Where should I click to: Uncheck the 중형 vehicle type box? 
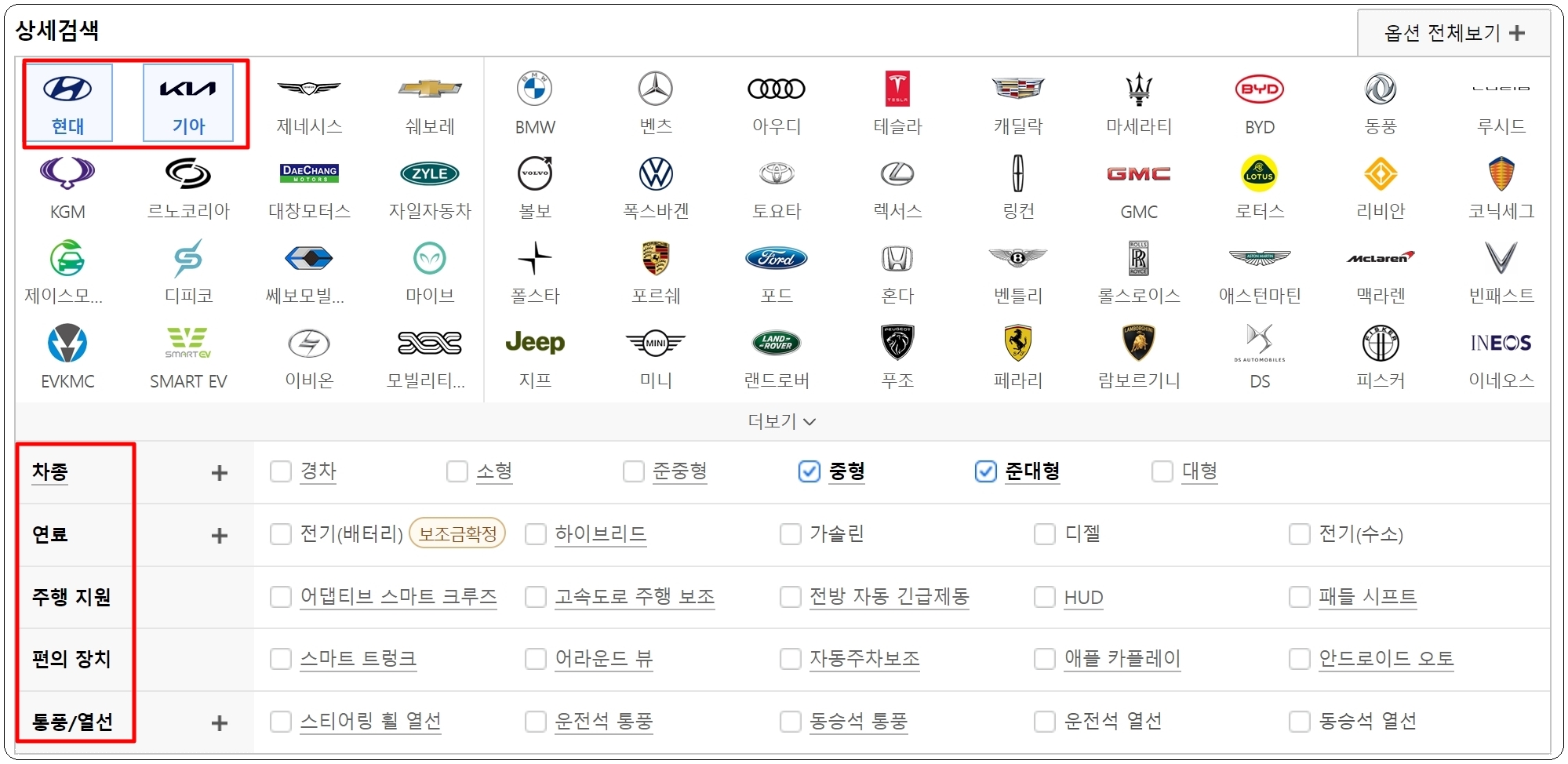[809, 471]
